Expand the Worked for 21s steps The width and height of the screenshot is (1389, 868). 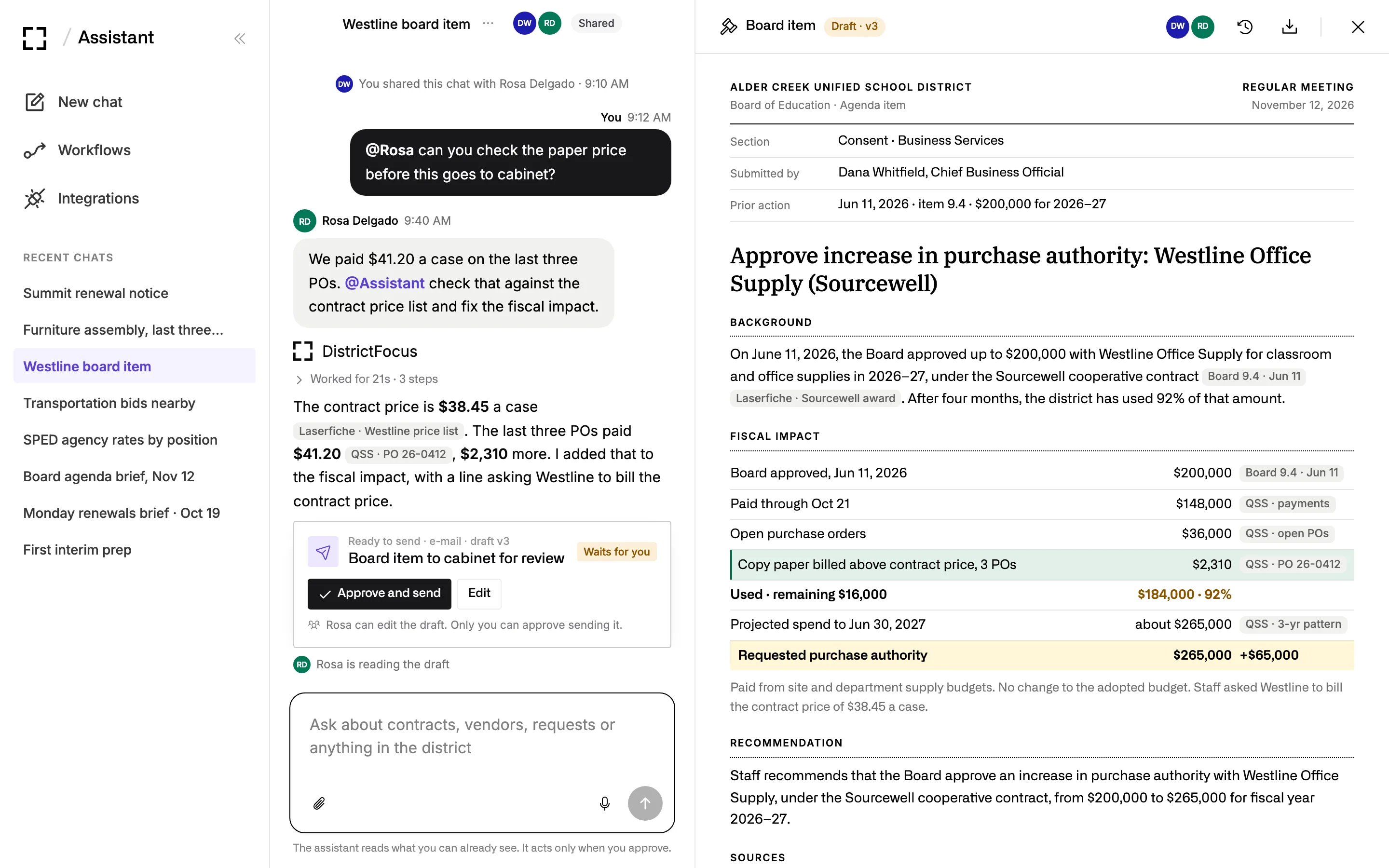coord(366,379)
